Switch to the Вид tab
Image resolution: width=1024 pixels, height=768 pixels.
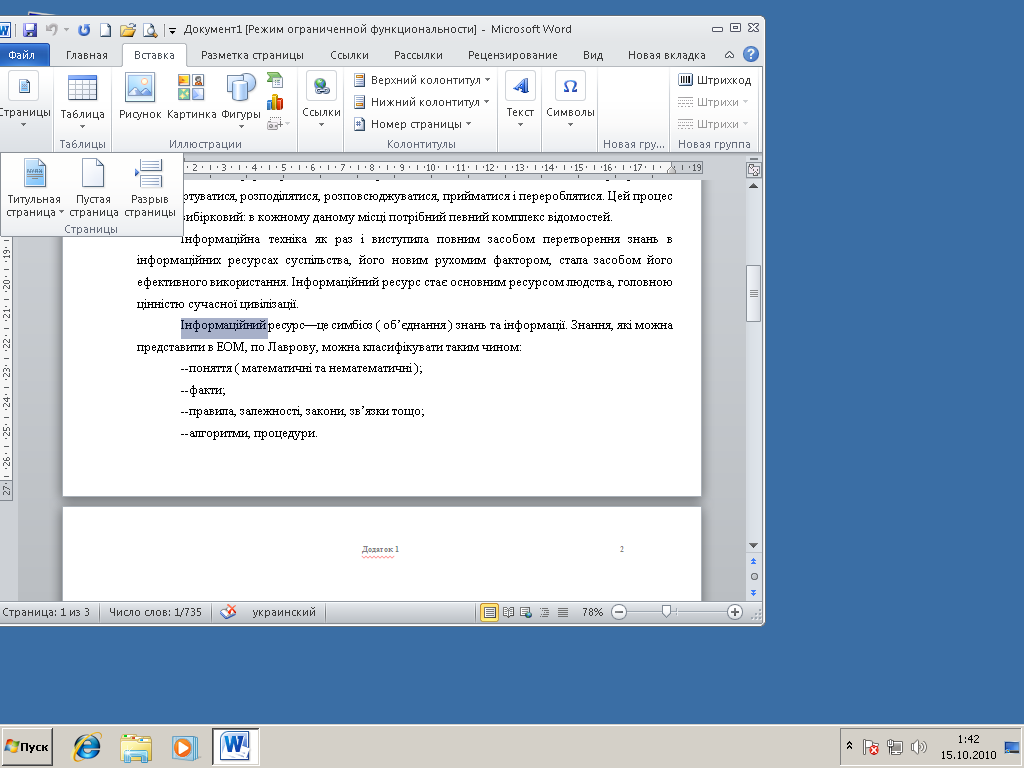pyautogui.click(x=593, y=55)
